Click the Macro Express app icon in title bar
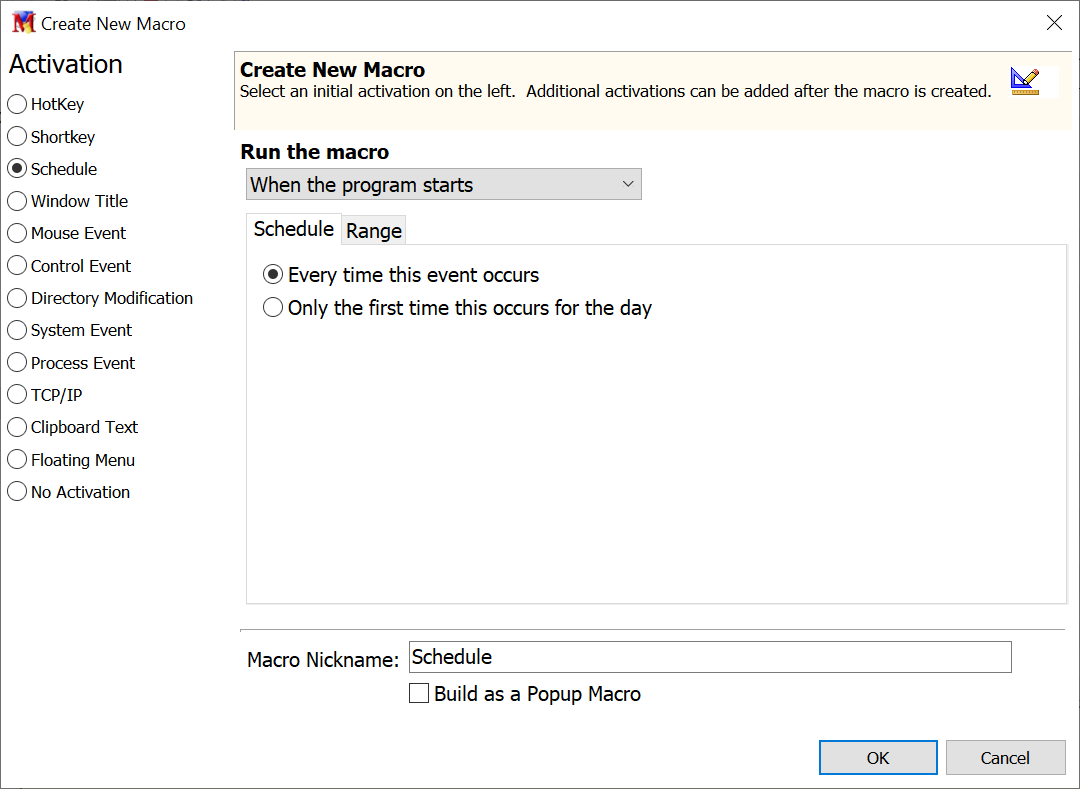 coord(23,23)
